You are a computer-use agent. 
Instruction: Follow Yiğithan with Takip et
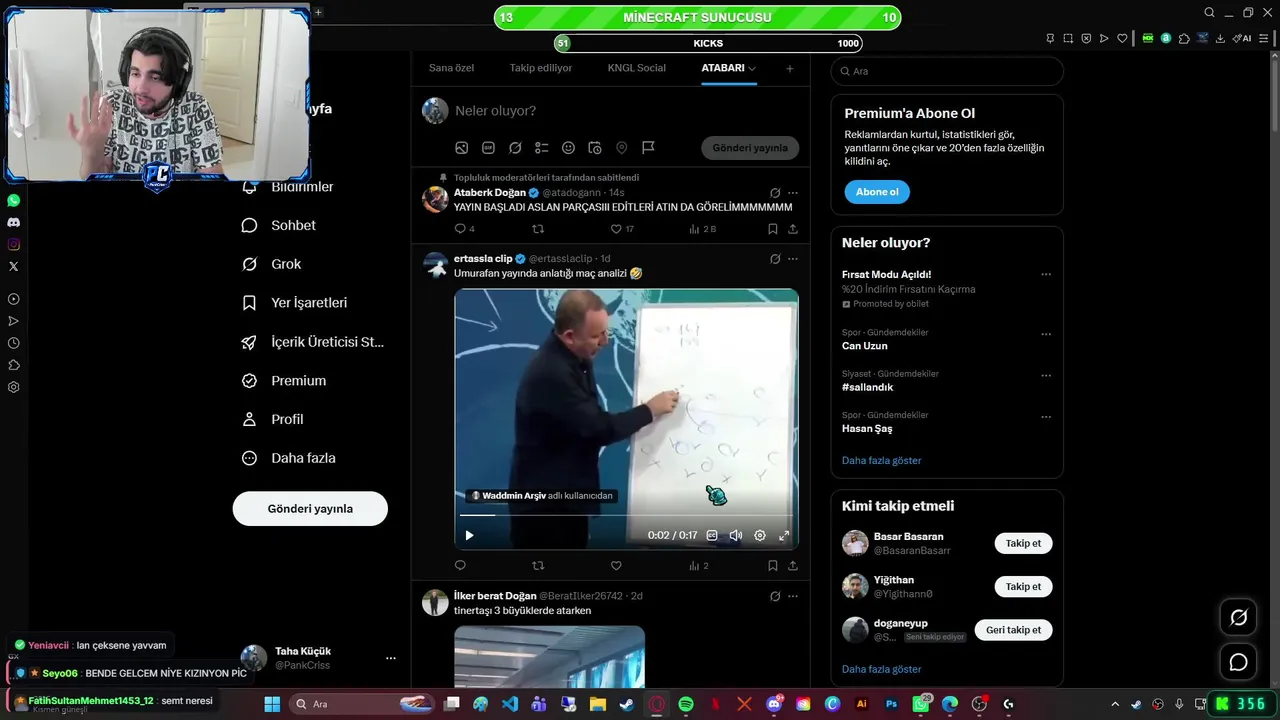point(1023,587)
